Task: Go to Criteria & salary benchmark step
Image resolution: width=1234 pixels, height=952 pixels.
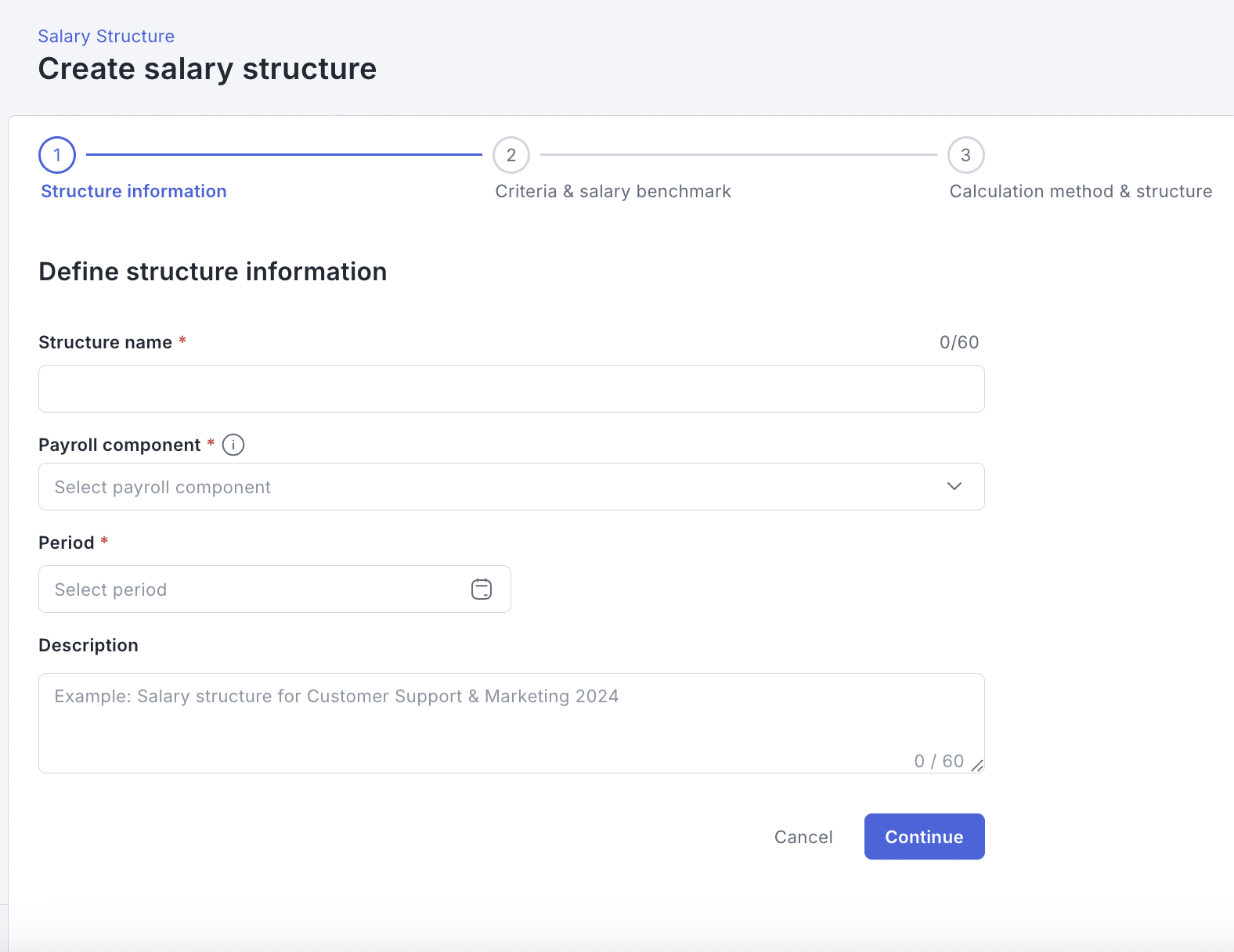Action: 613,191
